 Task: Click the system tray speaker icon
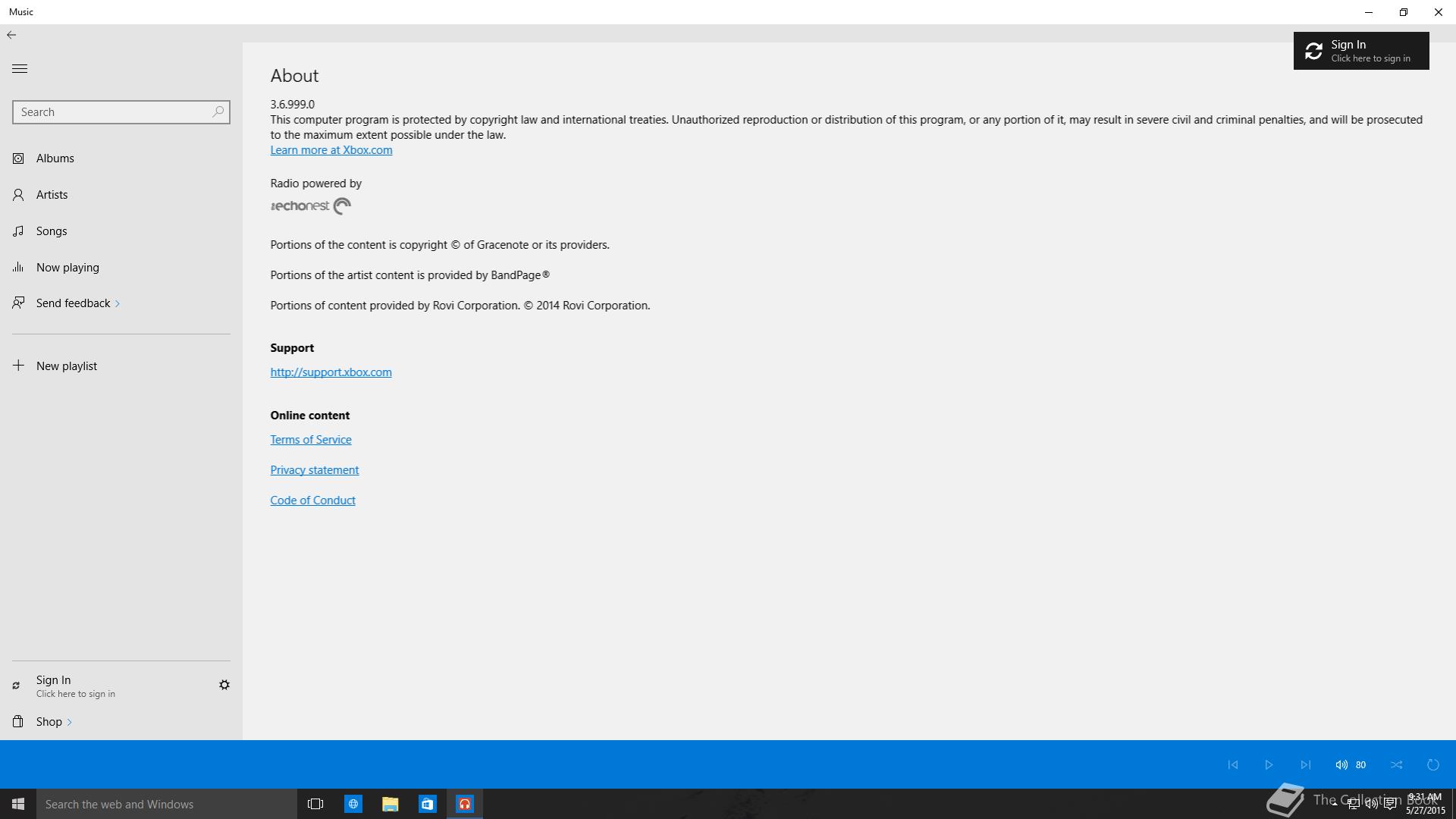[1371, 805]
